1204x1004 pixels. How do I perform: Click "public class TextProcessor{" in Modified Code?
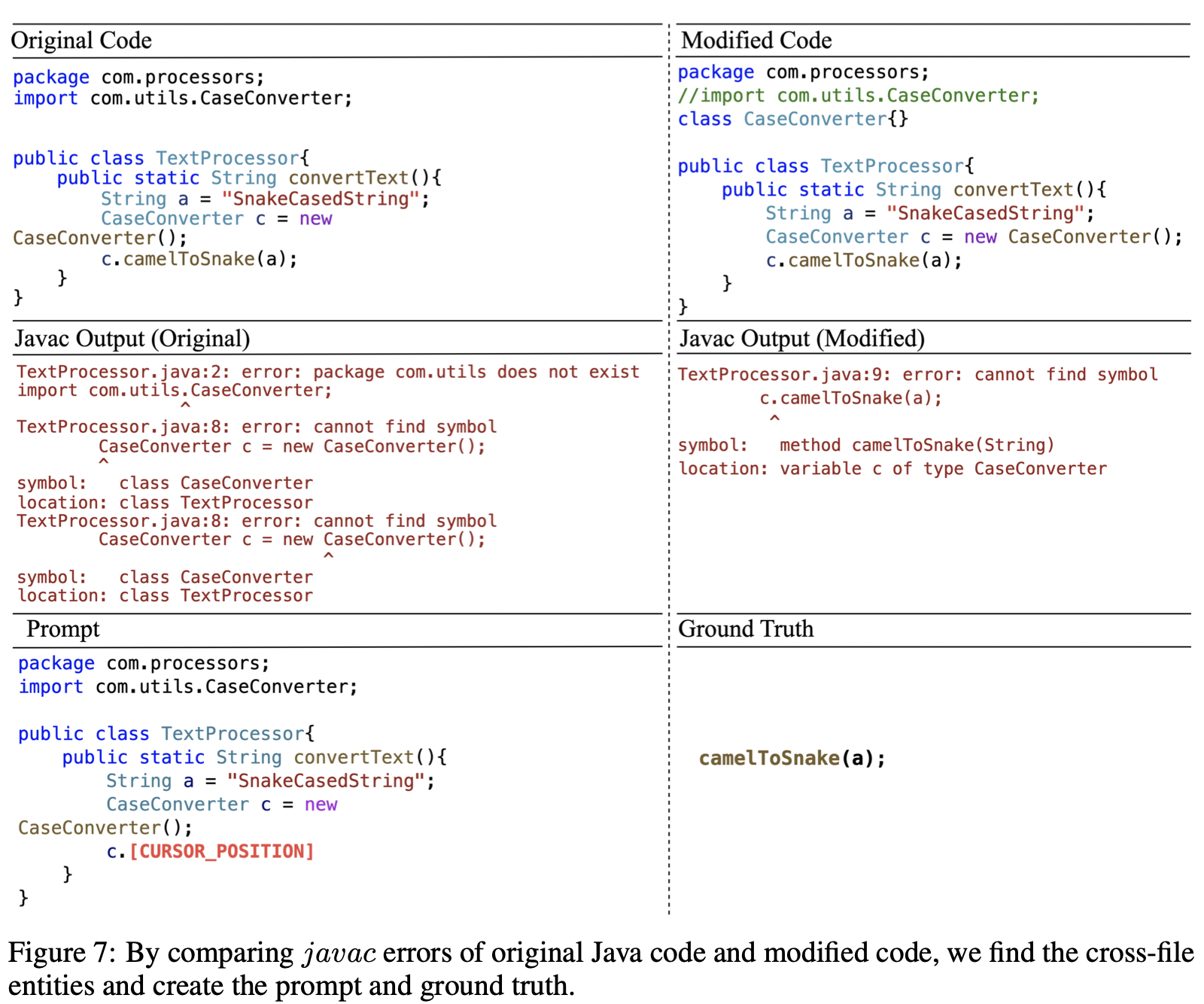point(825,166)
